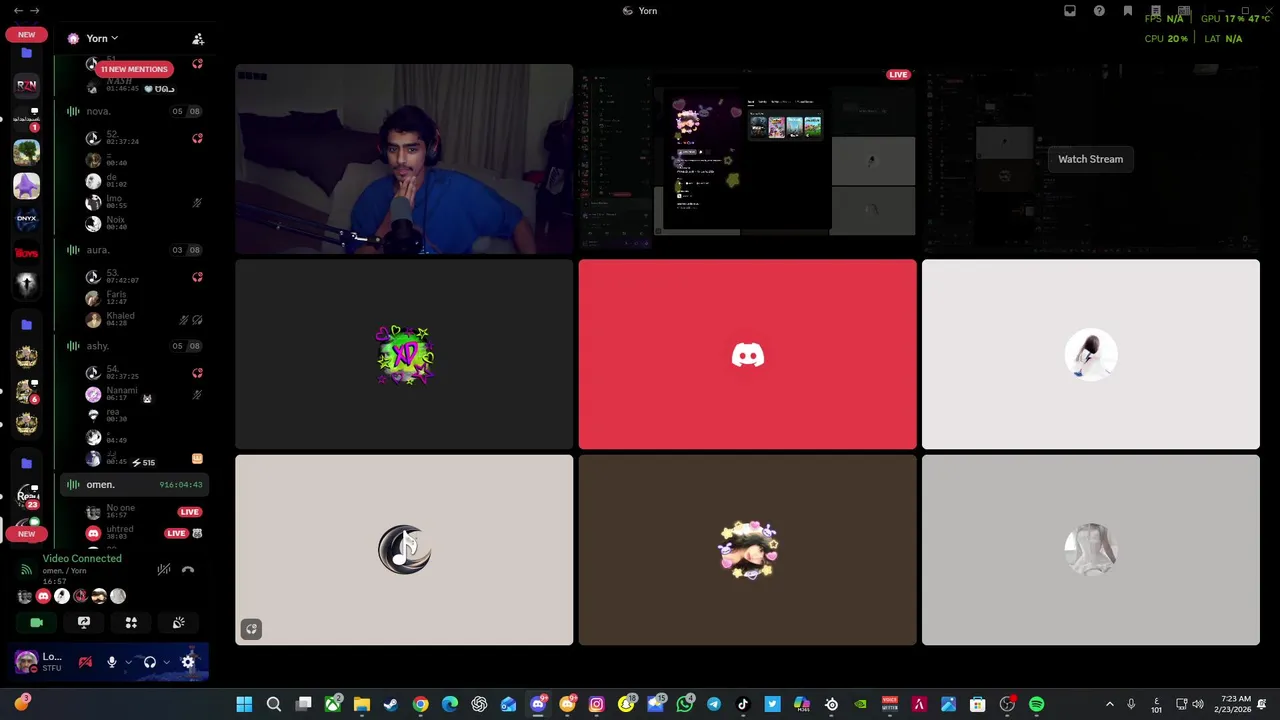Screen dimensions: 1280x720
Task: Turn off camera in voice panel
Action: 37,622
